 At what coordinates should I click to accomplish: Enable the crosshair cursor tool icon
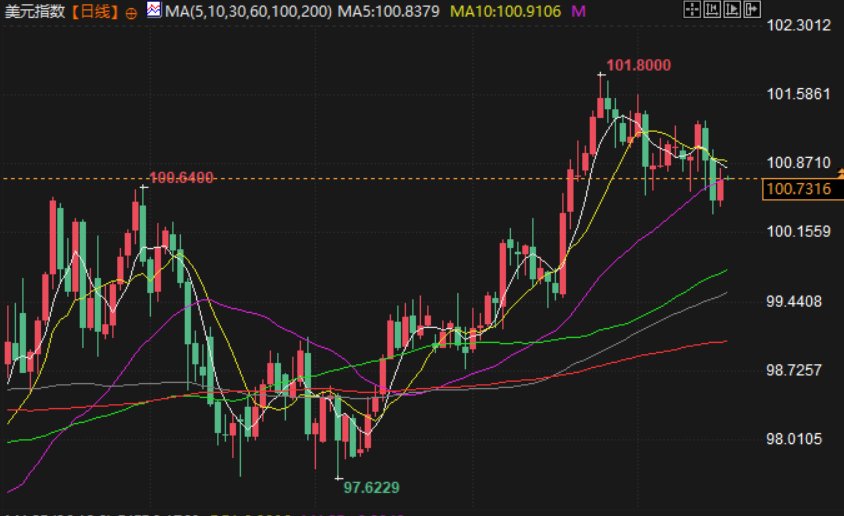[692, 9]
